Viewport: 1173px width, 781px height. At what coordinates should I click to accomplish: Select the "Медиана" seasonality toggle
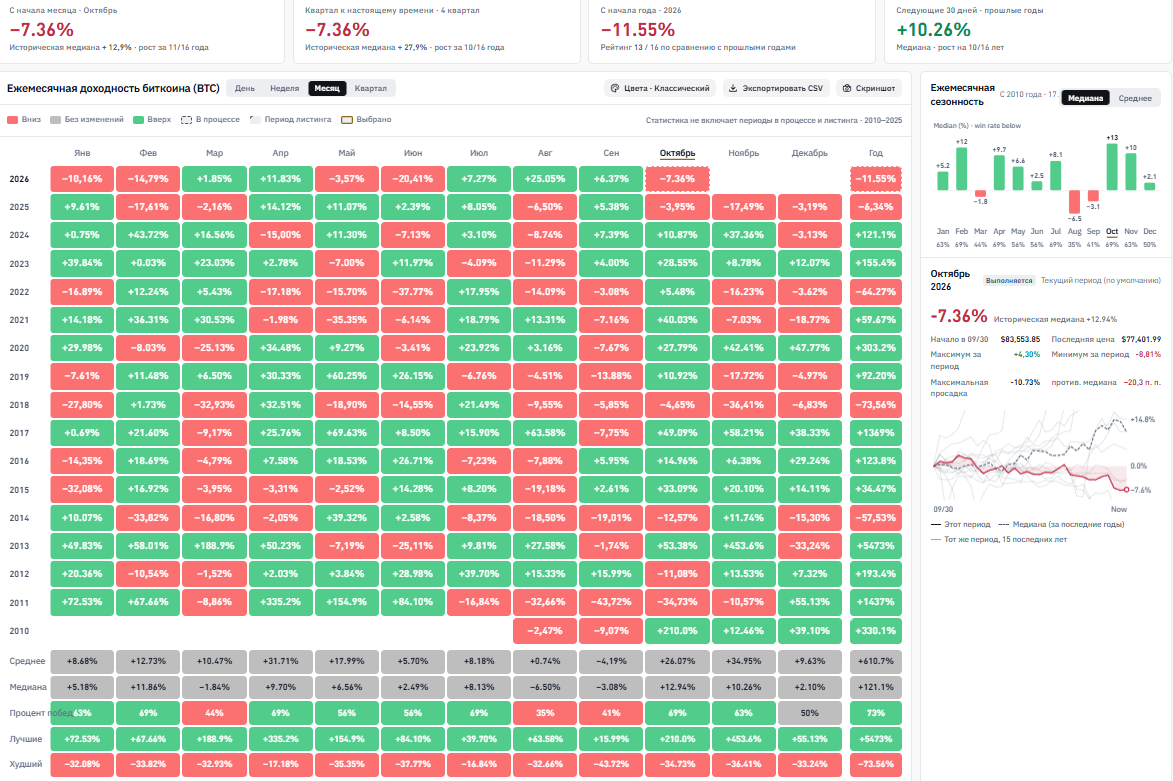(x=1085, y=98)
